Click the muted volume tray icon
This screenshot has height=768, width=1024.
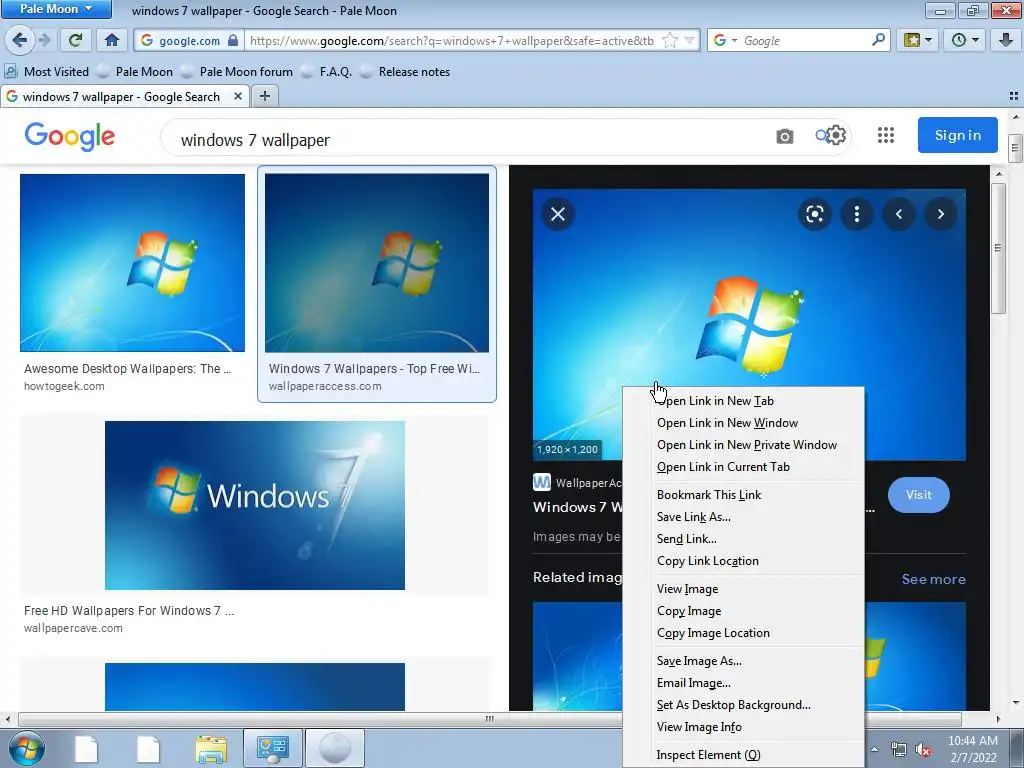coord(923,750)
